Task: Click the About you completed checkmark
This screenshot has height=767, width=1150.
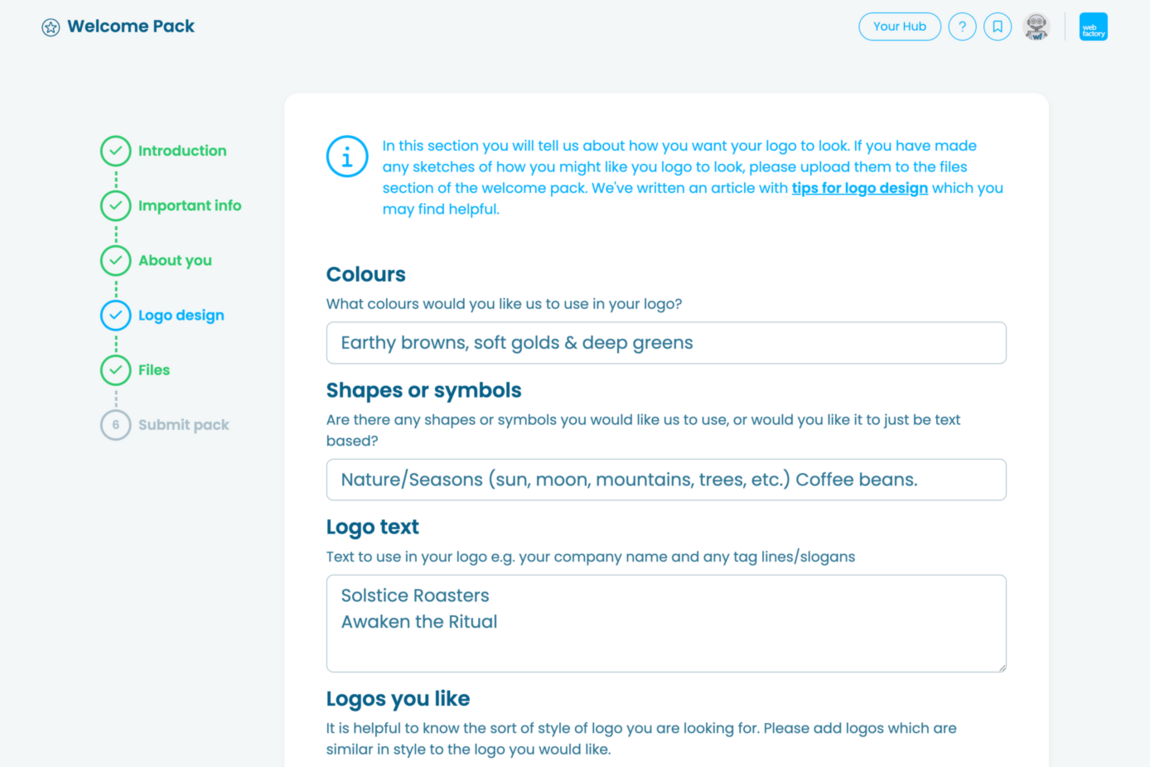Action: tap(115, 260)
